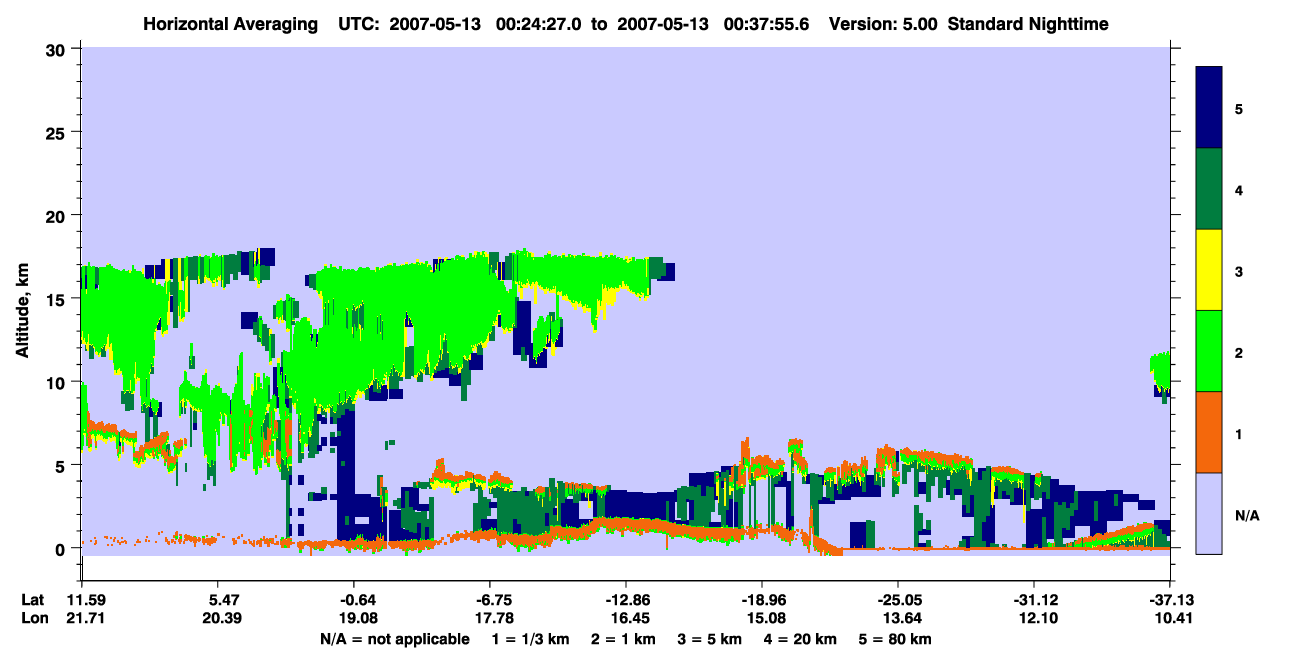Viewport: 1300px width, 667px height.
Task: Click the latitude value -37.13
Action: point(1169,599)
